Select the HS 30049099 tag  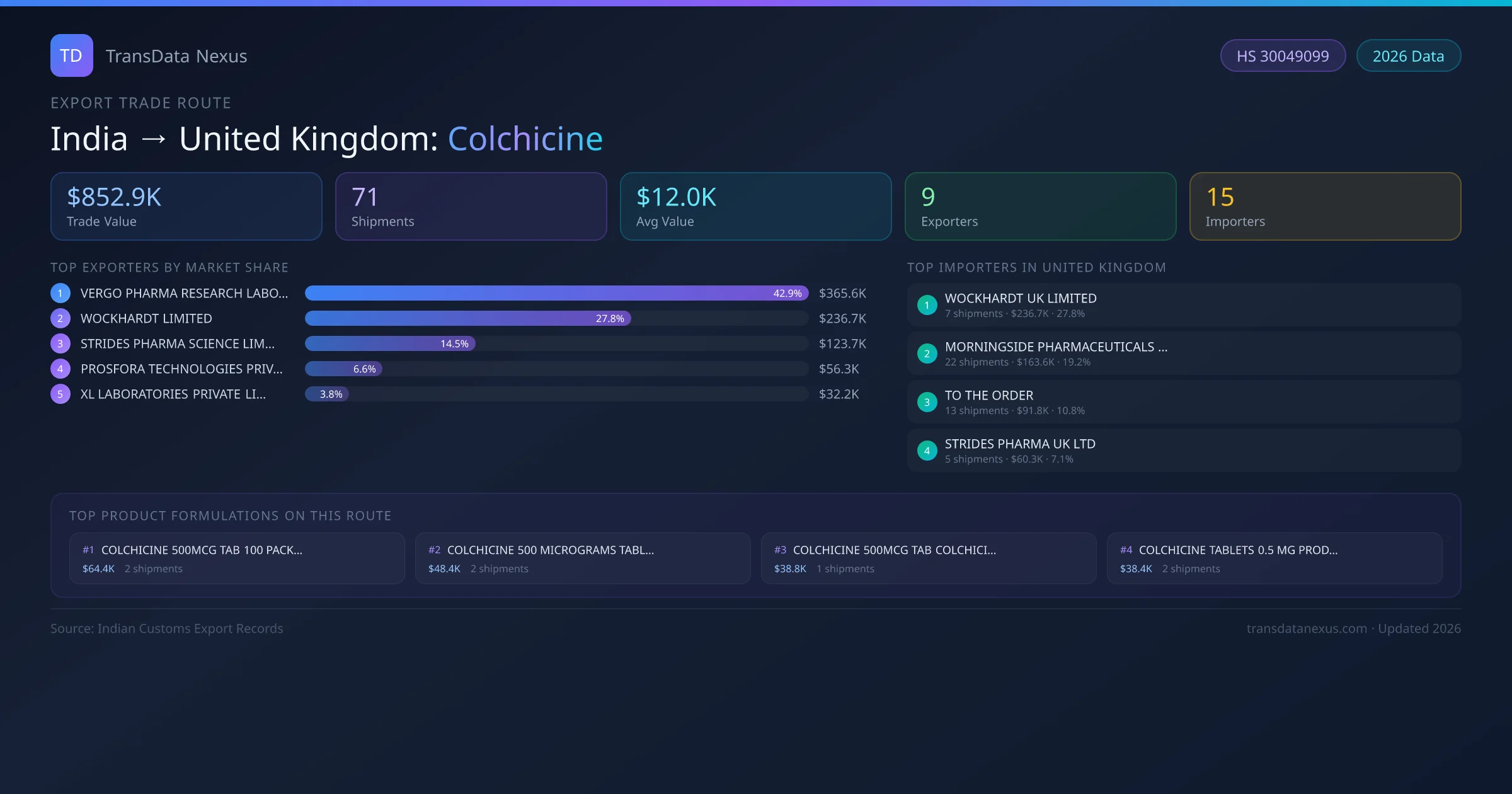coord(1282,56)
